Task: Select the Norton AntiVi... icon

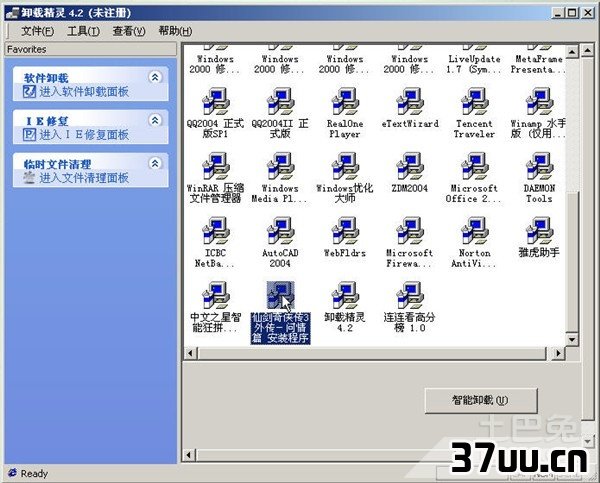Action: coord(474,231)
